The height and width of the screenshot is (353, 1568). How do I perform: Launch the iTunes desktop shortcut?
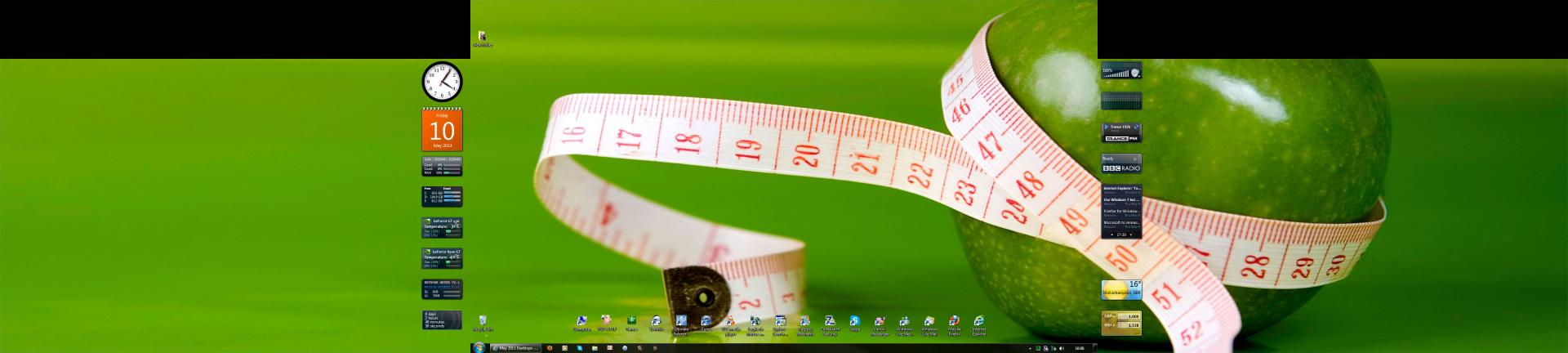pyautogui.click(x=706, y=321)
